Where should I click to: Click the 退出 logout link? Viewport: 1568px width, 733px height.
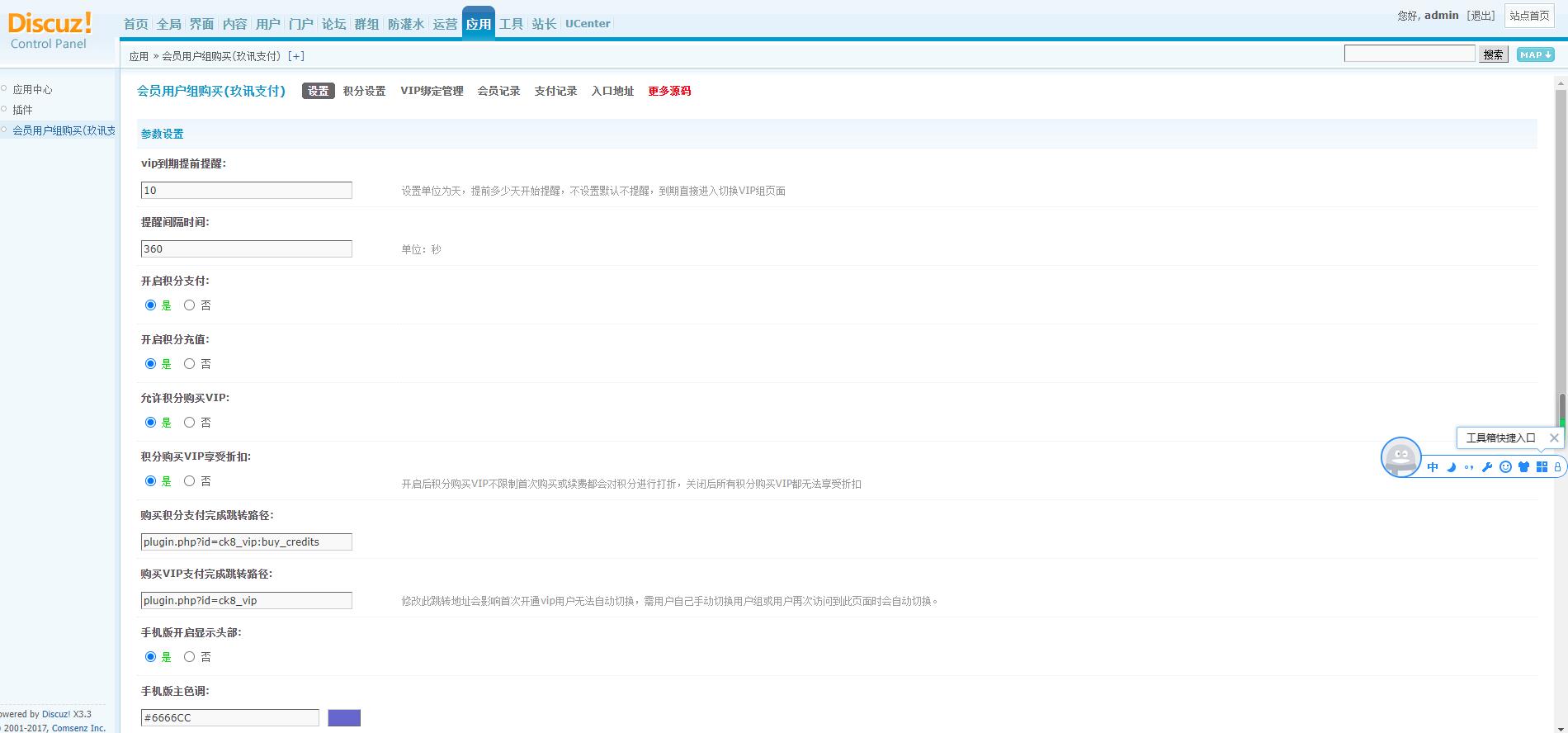(1481, 16)
